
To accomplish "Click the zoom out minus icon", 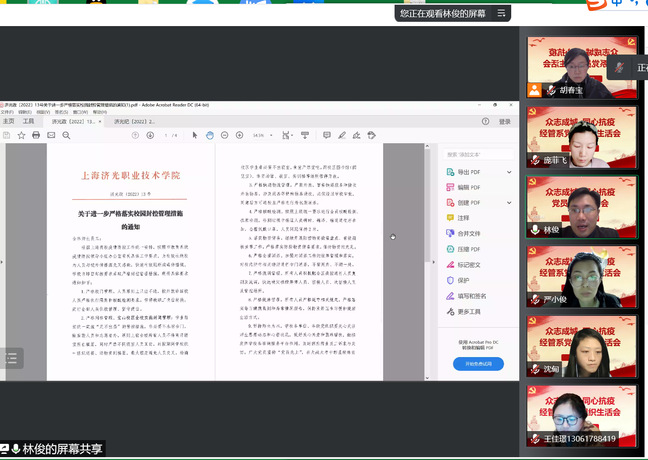I will [224, 135].
